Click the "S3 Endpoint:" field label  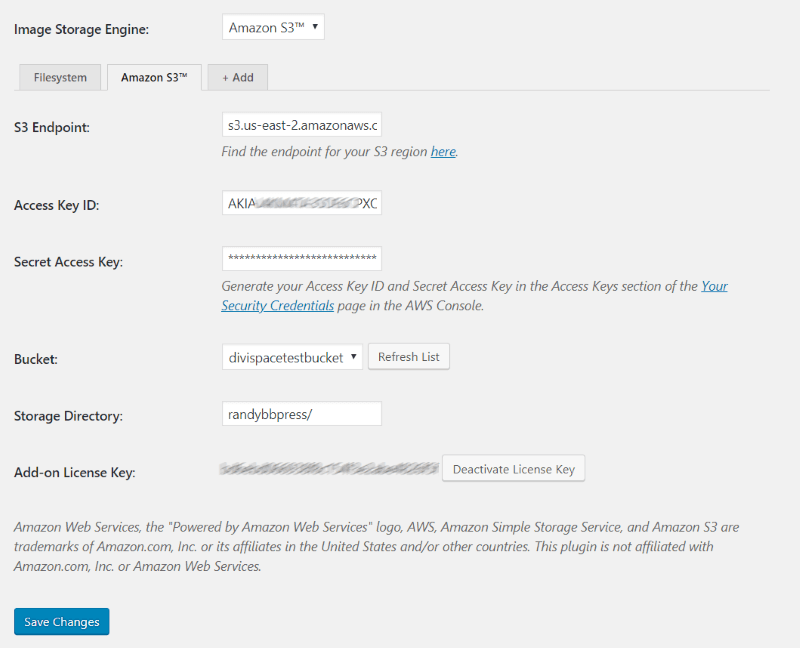coord(52,127)
